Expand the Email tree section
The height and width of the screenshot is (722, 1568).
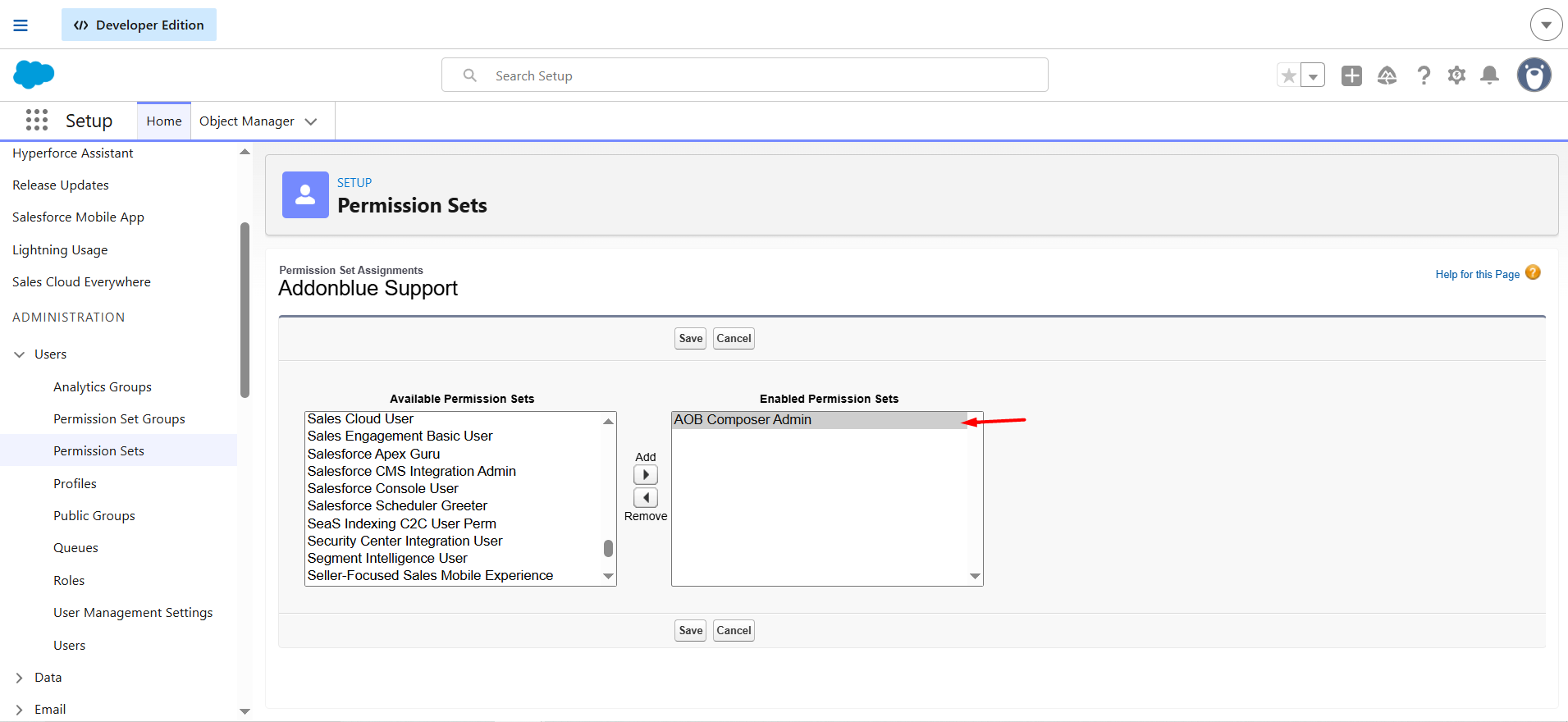click(x=20, y=710)
